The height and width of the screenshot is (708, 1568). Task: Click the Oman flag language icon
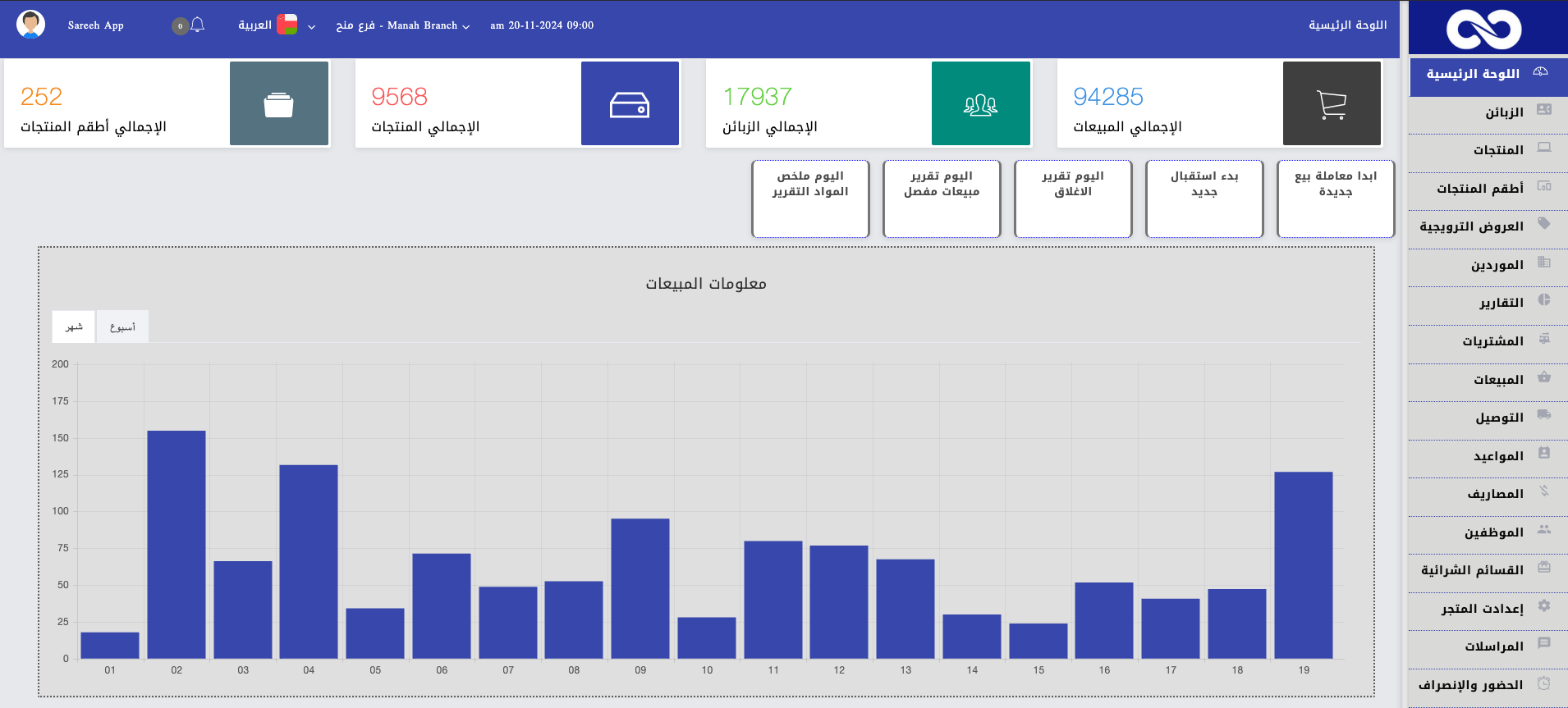pyautogui.click(x=287, y=25)
